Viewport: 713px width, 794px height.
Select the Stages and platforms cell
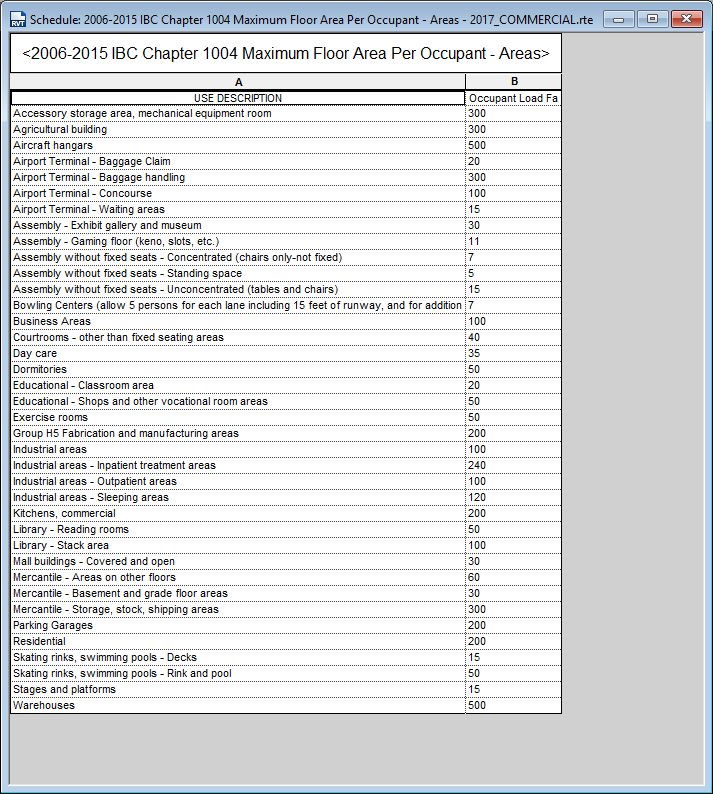coord(238,689)
